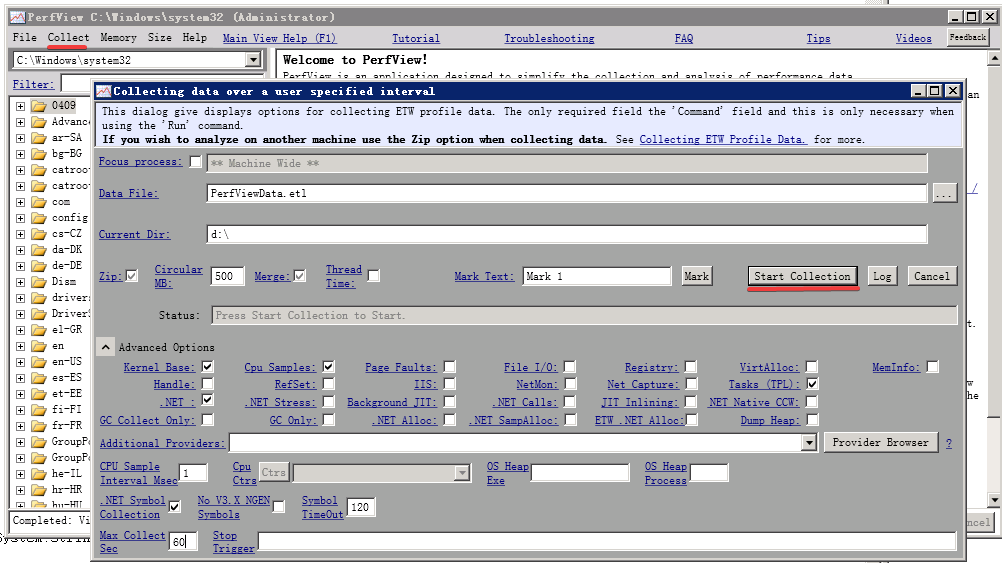Image resolution: width=1002 pixels, height=563 pixels.
Task: Click the fi-FI folder icon
Action: click(x=39, y=410)
